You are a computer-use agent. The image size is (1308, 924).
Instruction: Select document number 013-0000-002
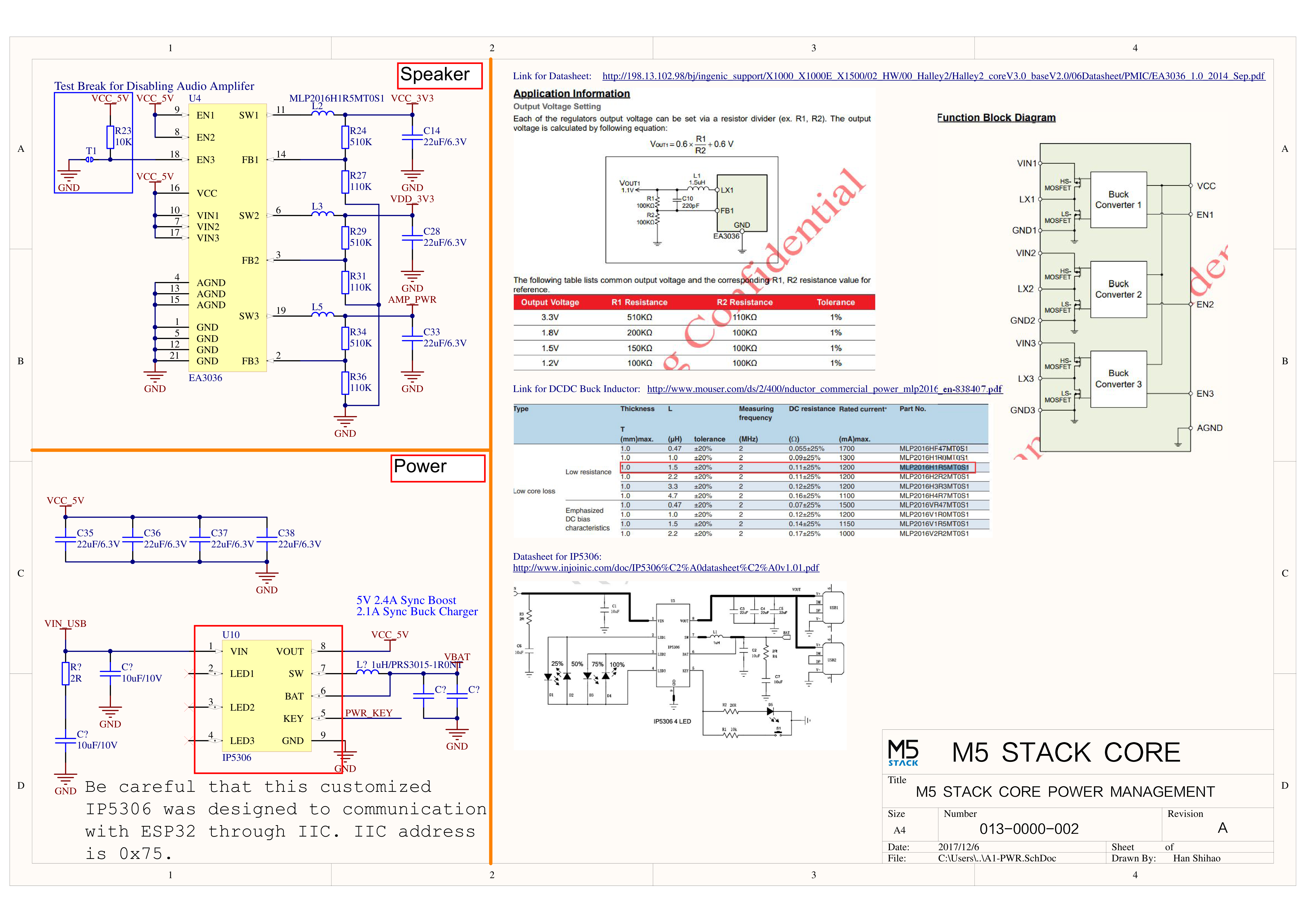tap(1029, 829)
